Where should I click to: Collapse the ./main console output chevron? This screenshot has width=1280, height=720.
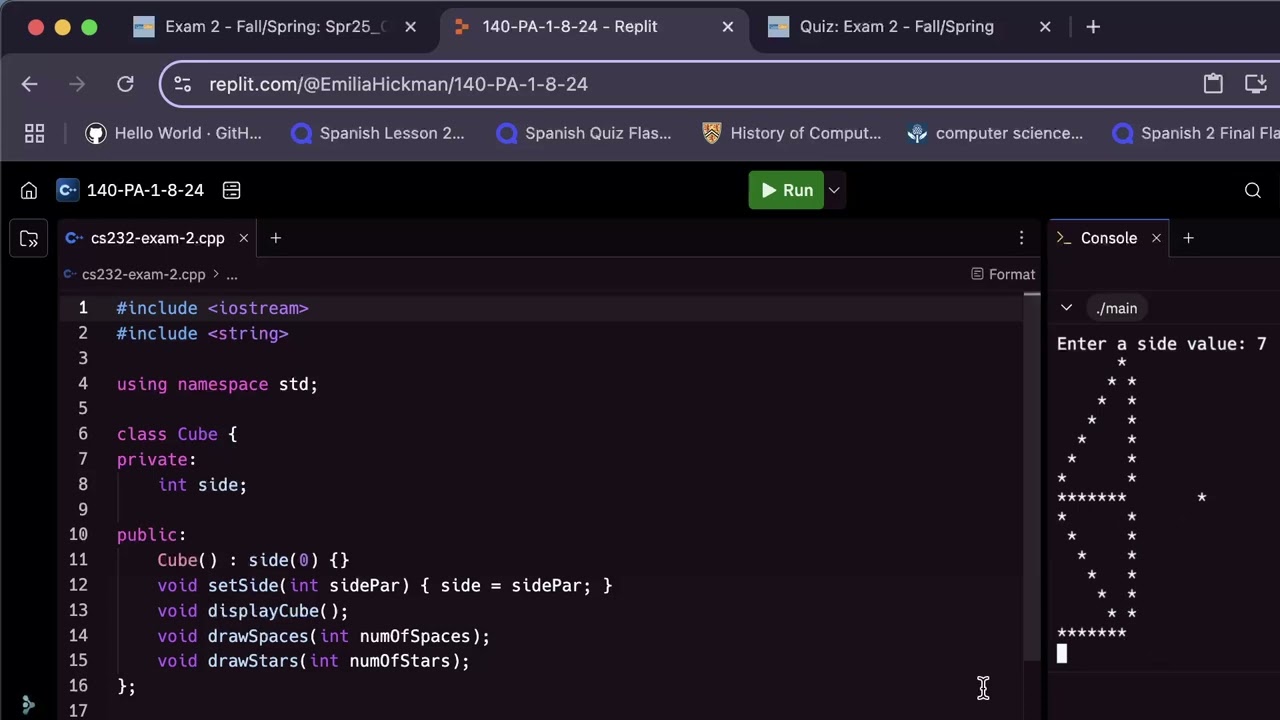click(1066, 308)
